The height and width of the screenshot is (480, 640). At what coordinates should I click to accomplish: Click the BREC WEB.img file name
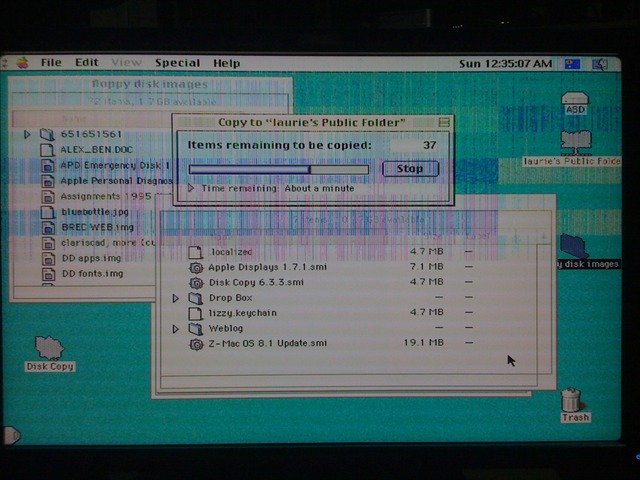point(98,227)
